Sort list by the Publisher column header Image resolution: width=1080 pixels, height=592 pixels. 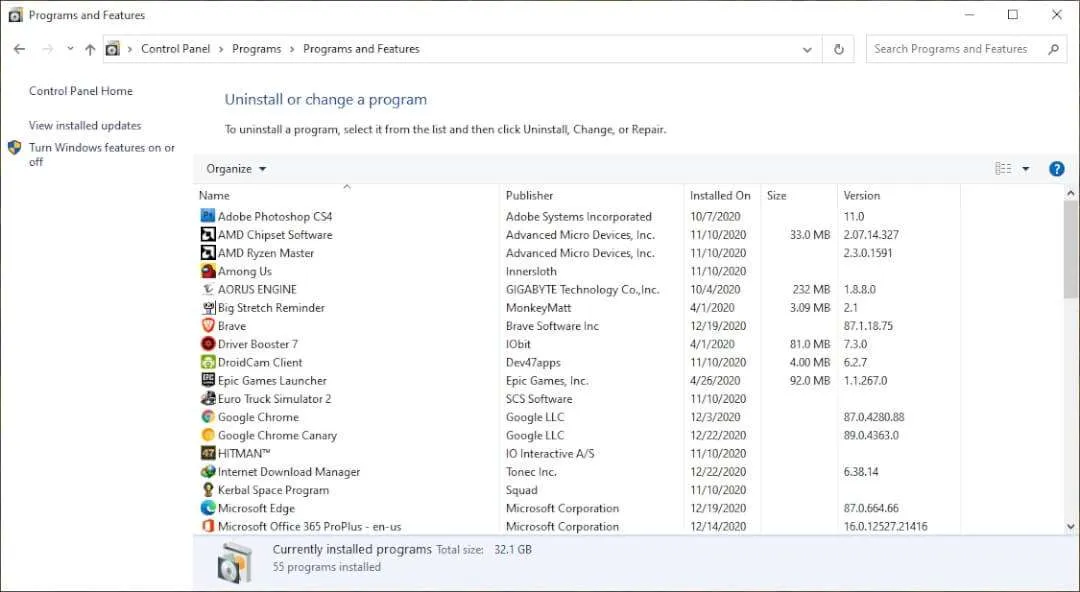(x=592, y=195)
